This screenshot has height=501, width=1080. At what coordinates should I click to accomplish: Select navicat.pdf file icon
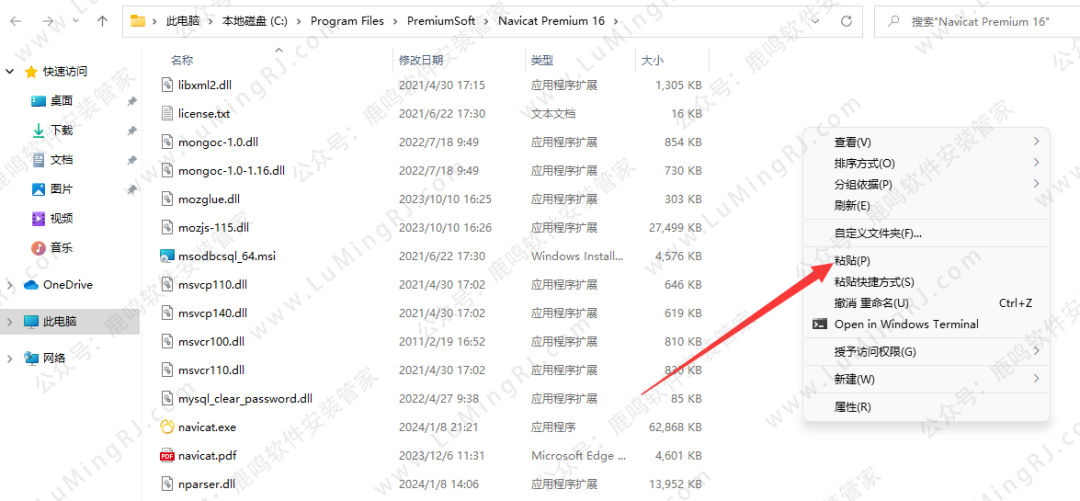[x=167, y=456]
